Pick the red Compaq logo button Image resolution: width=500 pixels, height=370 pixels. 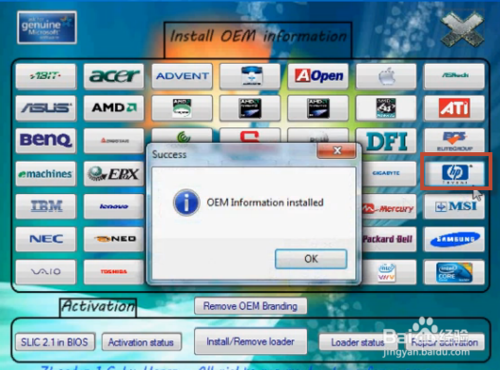[x=250, y=136]
